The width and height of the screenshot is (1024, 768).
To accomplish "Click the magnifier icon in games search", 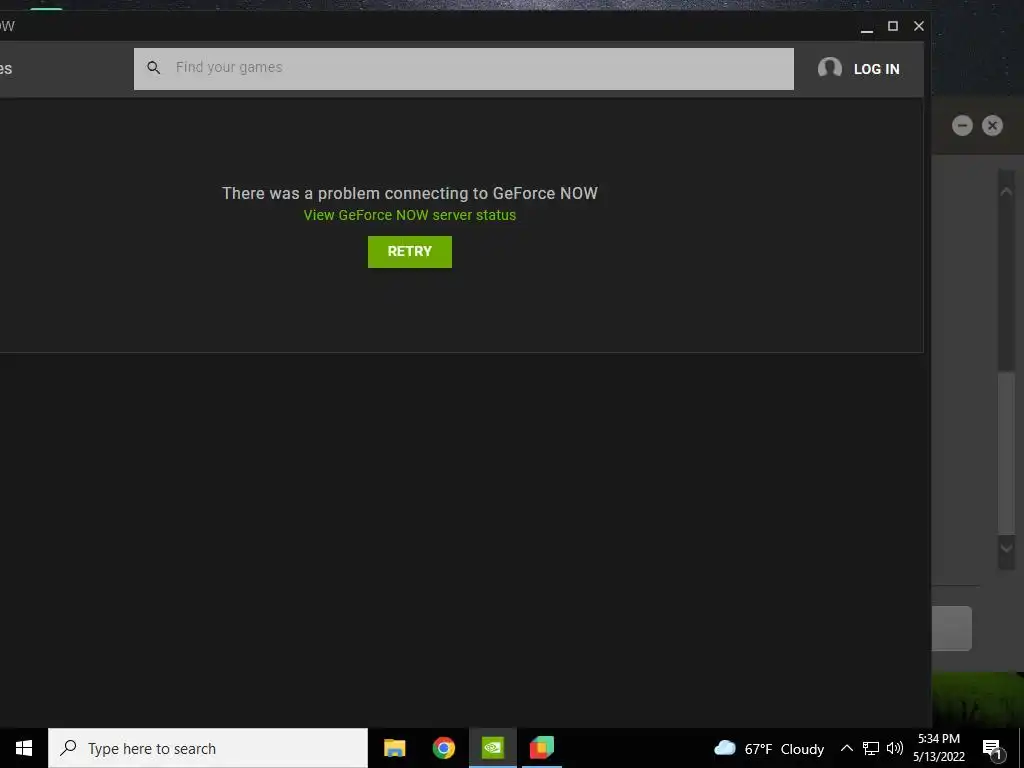I will [153, 67].
